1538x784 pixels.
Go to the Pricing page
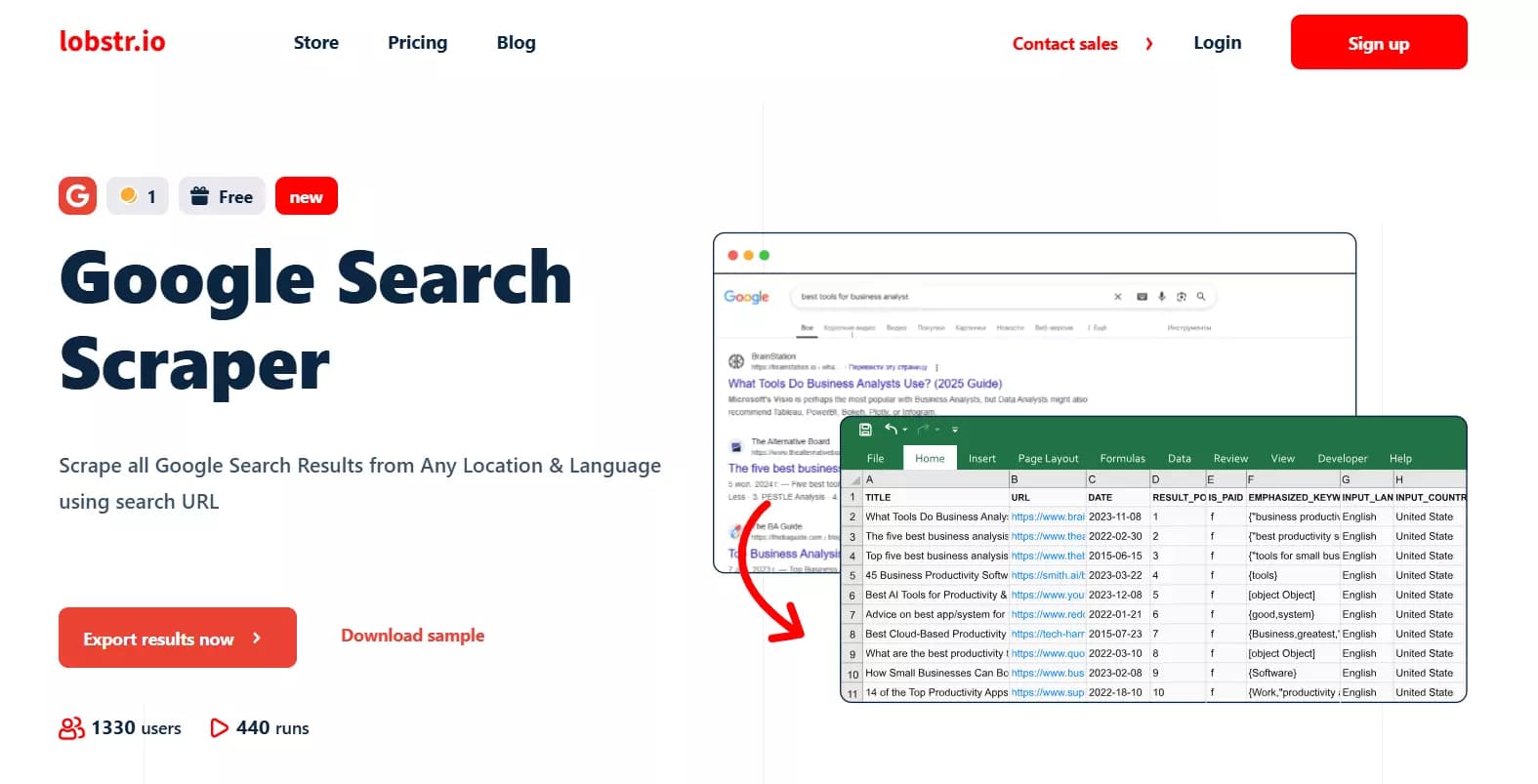(417, 43)
